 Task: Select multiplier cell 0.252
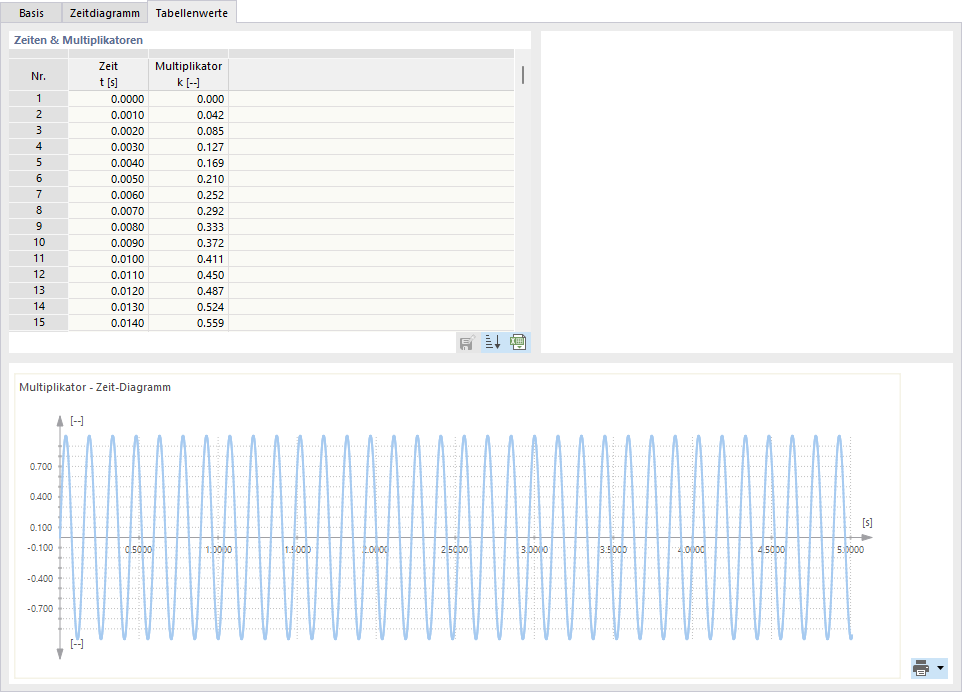[188, 194]
